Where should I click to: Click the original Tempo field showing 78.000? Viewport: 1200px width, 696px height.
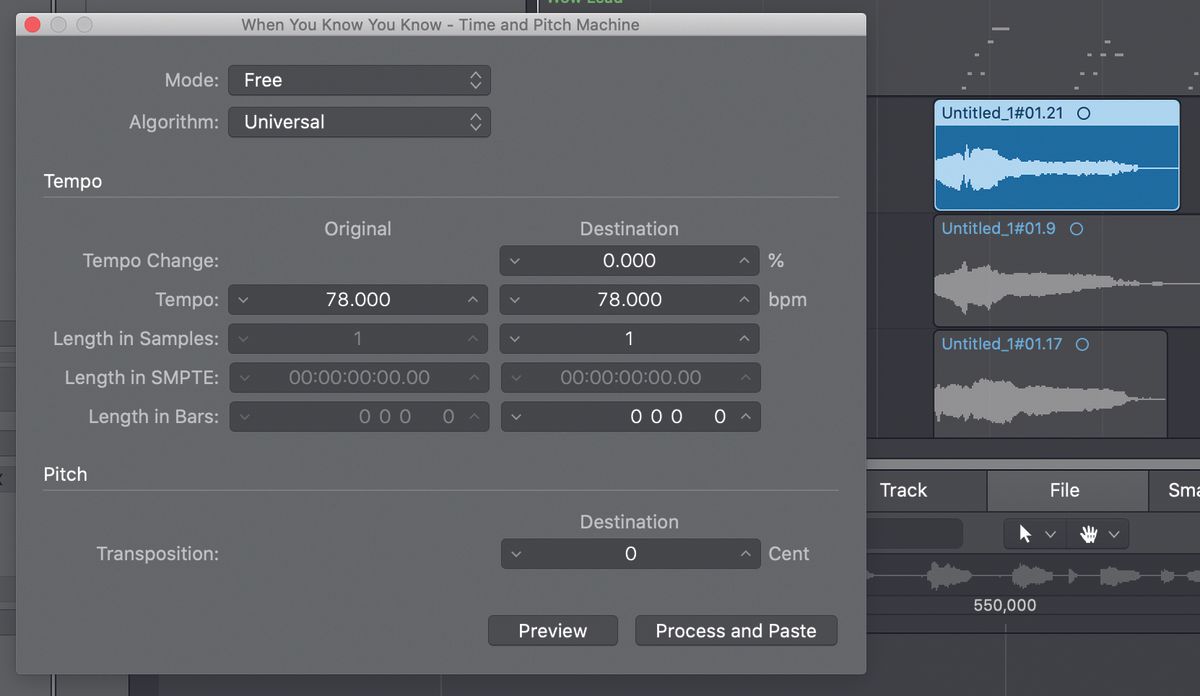pyautogui.click(x=357, y=299)
